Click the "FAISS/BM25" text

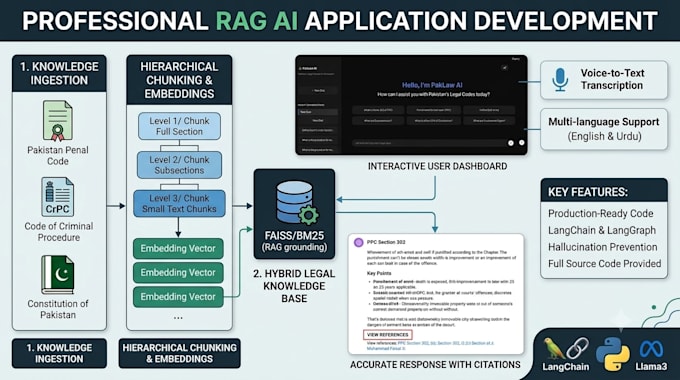click(294, 236)
